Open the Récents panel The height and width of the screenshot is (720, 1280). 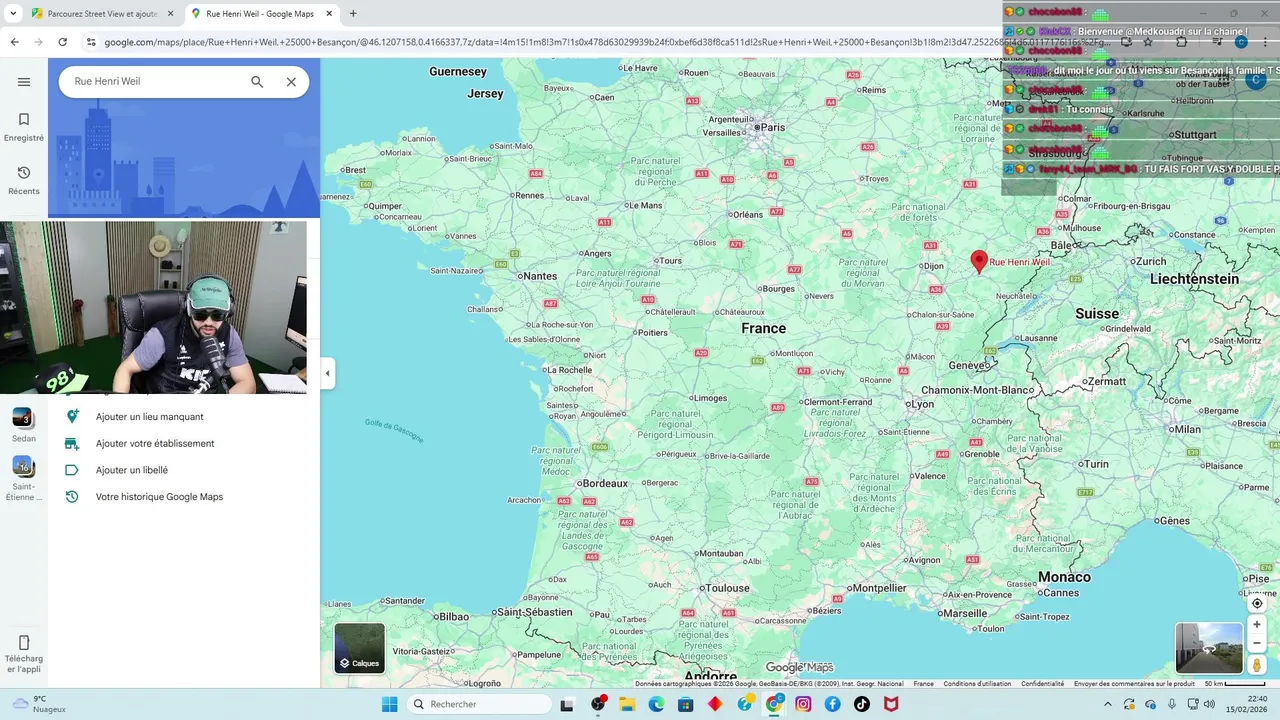click(x=24, y=180)
